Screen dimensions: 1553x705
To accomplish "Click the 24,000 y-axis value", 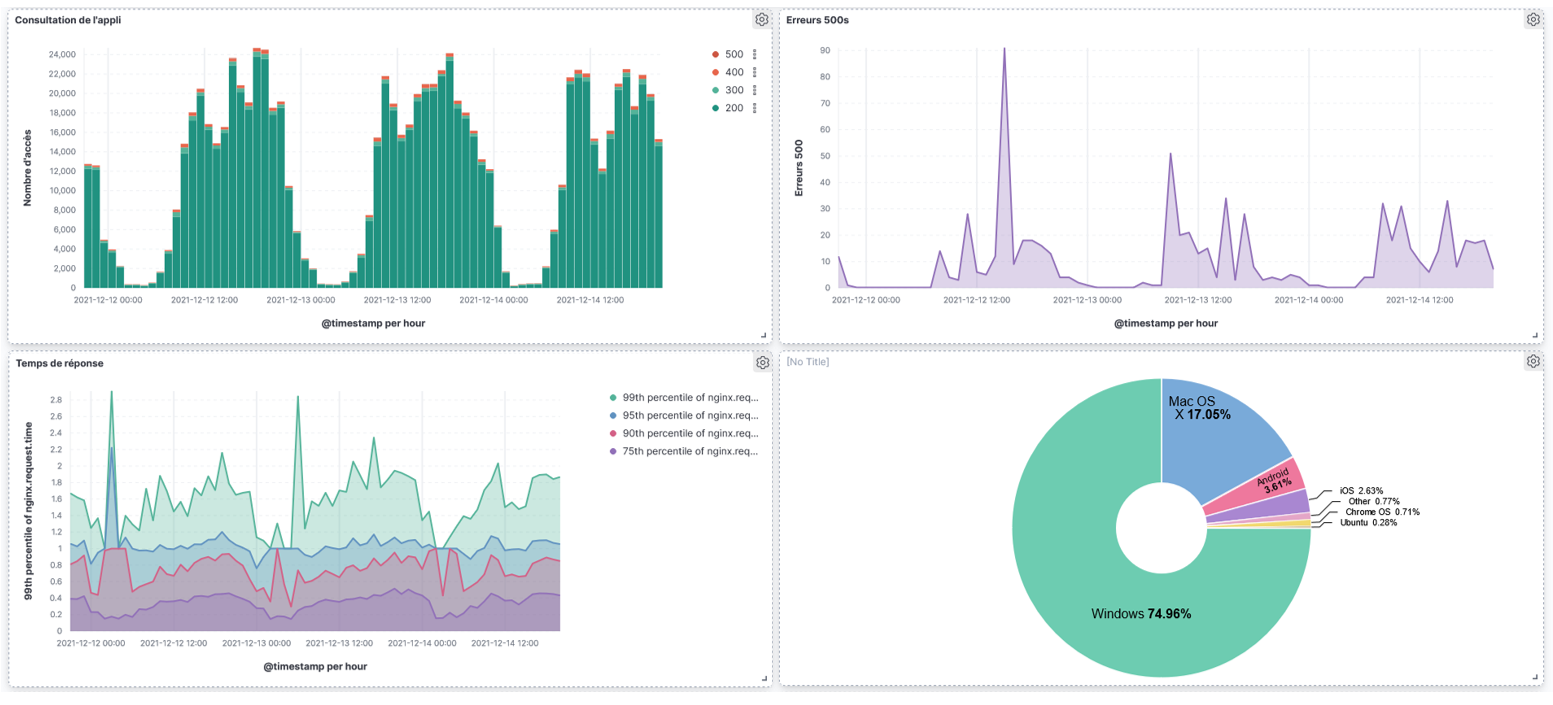I will 61,54.
